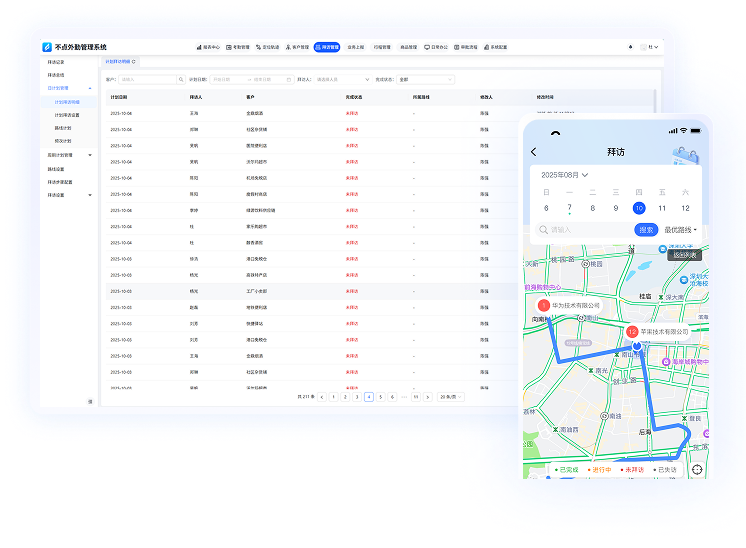Click the 客户 filter input field
Image resolution: width=746 pixels, height=548 pixels.
point(149,78)
